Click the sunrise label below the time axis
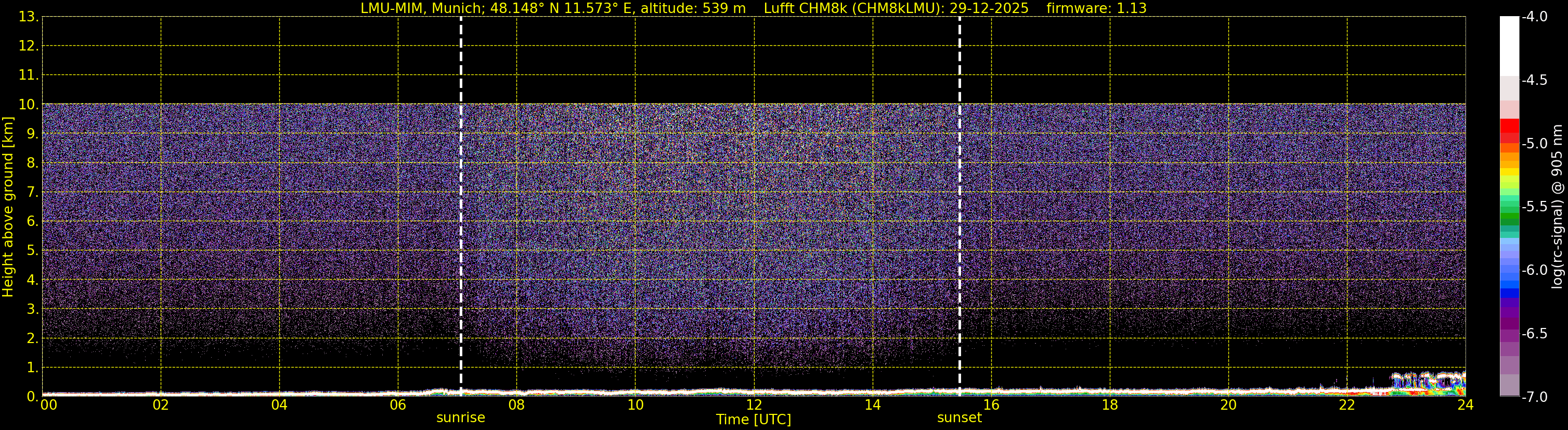The image size is (1568, 430). (461, 418)
